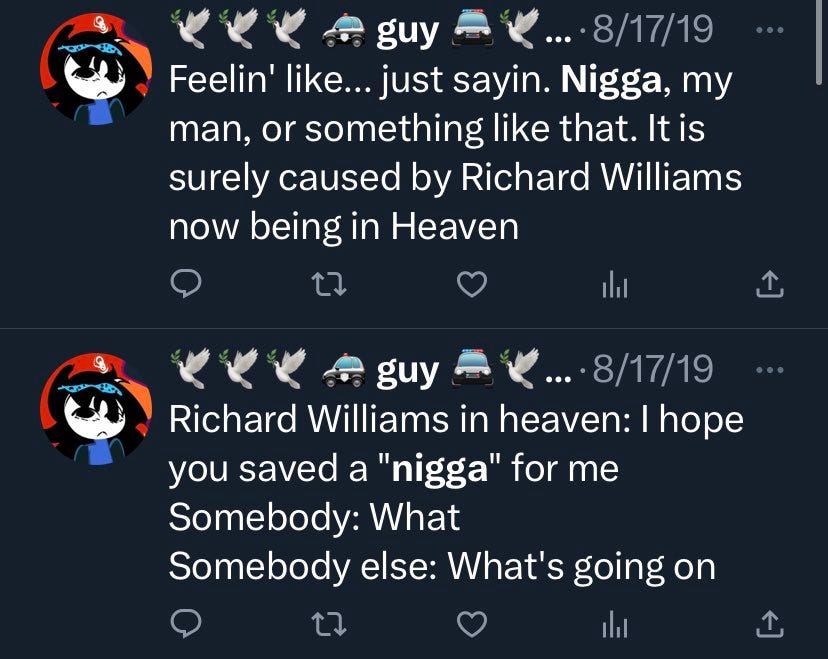
Task: Open the 'guy' username above the 'Somebody: What' tweet
Action: pos(407,372)
